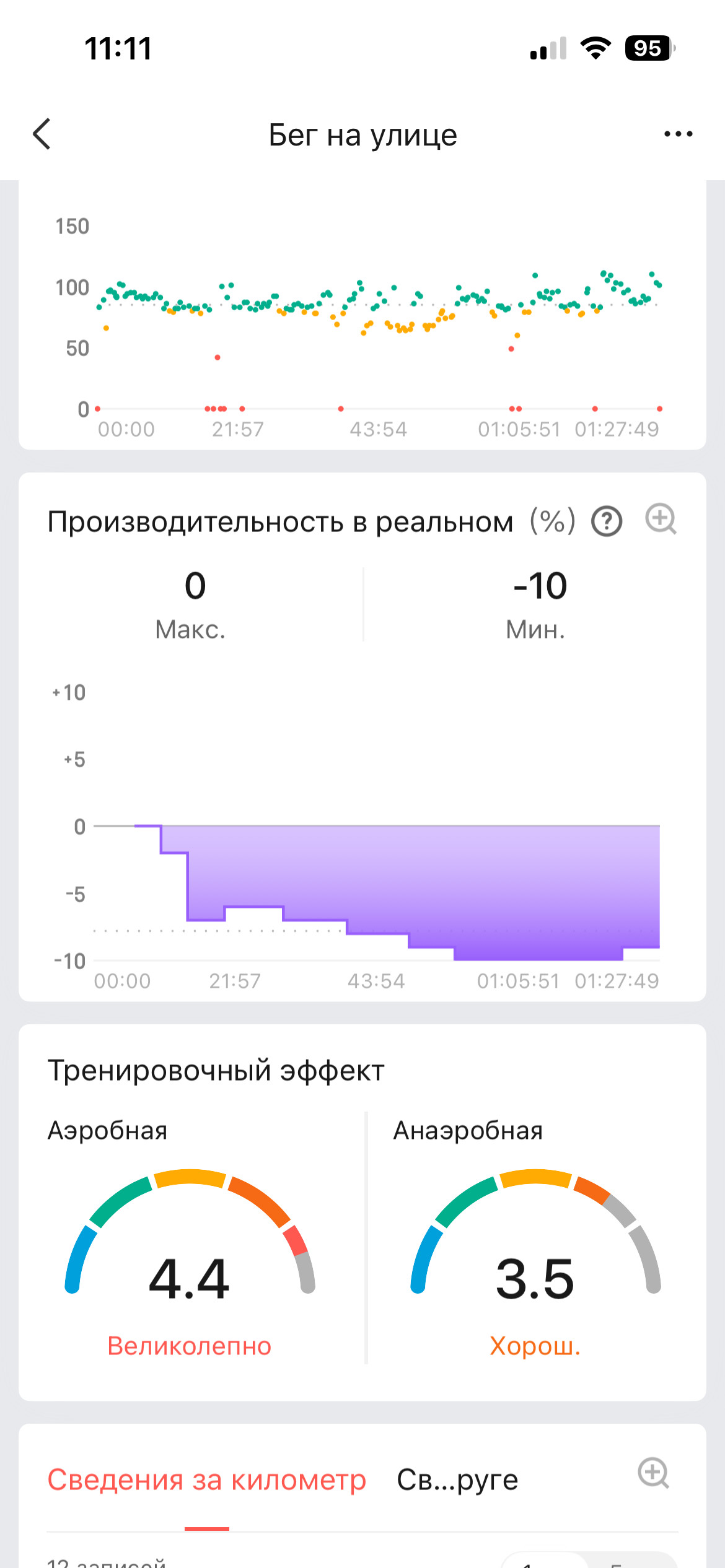This screenshot has height=1568, width=725.
Task: Tap the cellular signal bars icon
Action: pos(548,48)
